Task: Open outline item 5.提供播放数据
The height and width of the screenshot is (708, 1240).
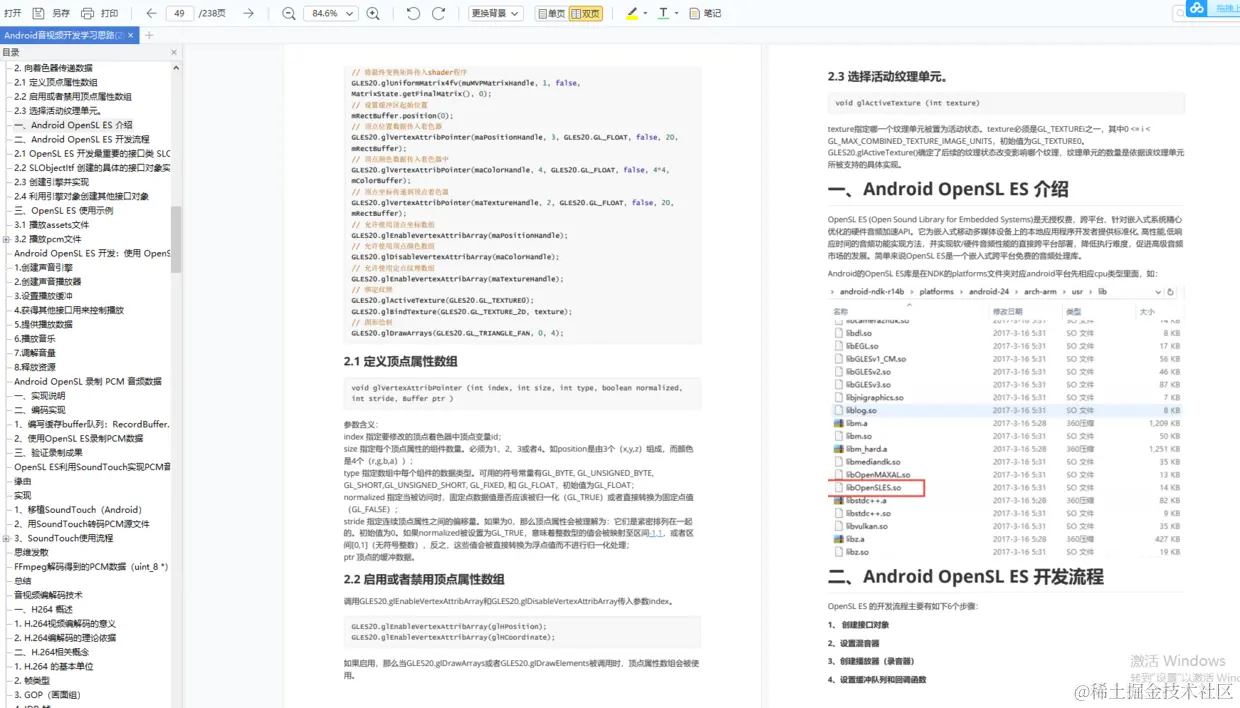Action: [x=43, y=324]
